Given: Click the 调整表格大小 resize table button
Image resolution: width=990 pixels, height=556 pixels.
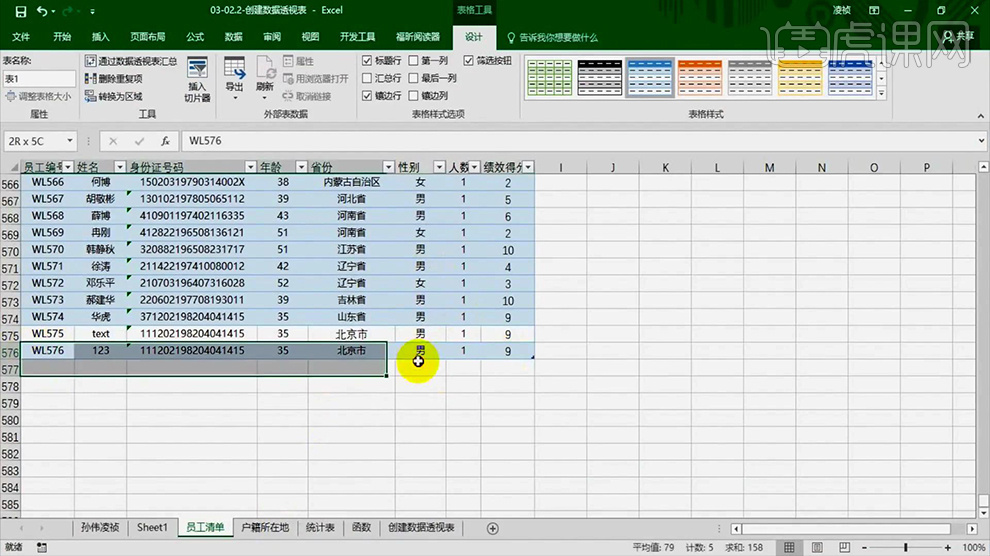Looking at the screenshot, I should coord(38,97).
